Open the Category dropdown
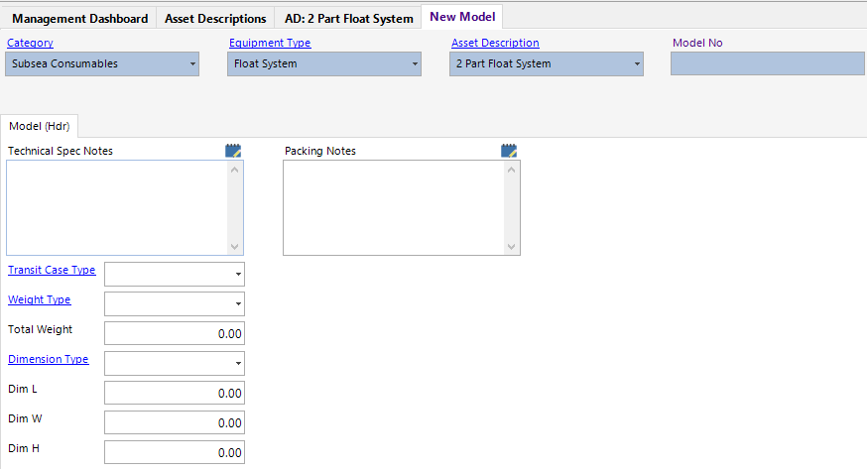867x469 pixels. tap(192, 64)
